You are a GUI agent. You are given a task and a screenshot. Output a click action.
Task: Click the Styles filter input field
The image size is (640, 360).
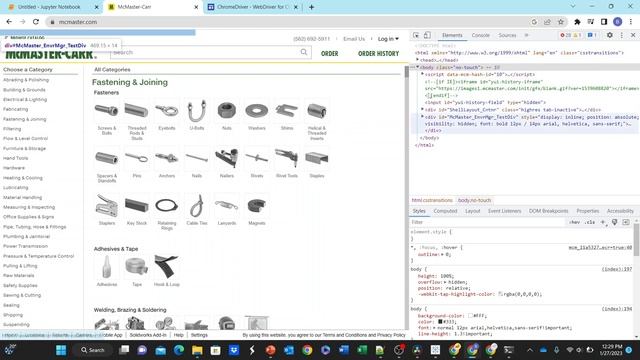(488, 222)
